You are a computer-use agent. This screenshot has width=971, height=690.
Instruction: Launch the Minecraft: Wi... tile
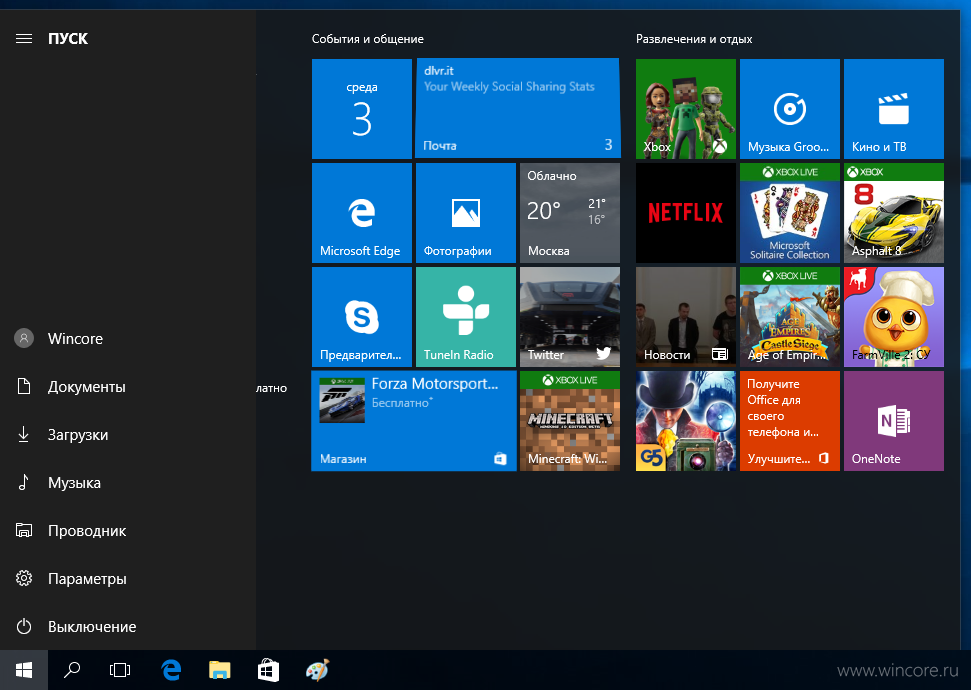pyautogui.click(x=570, y=421)
